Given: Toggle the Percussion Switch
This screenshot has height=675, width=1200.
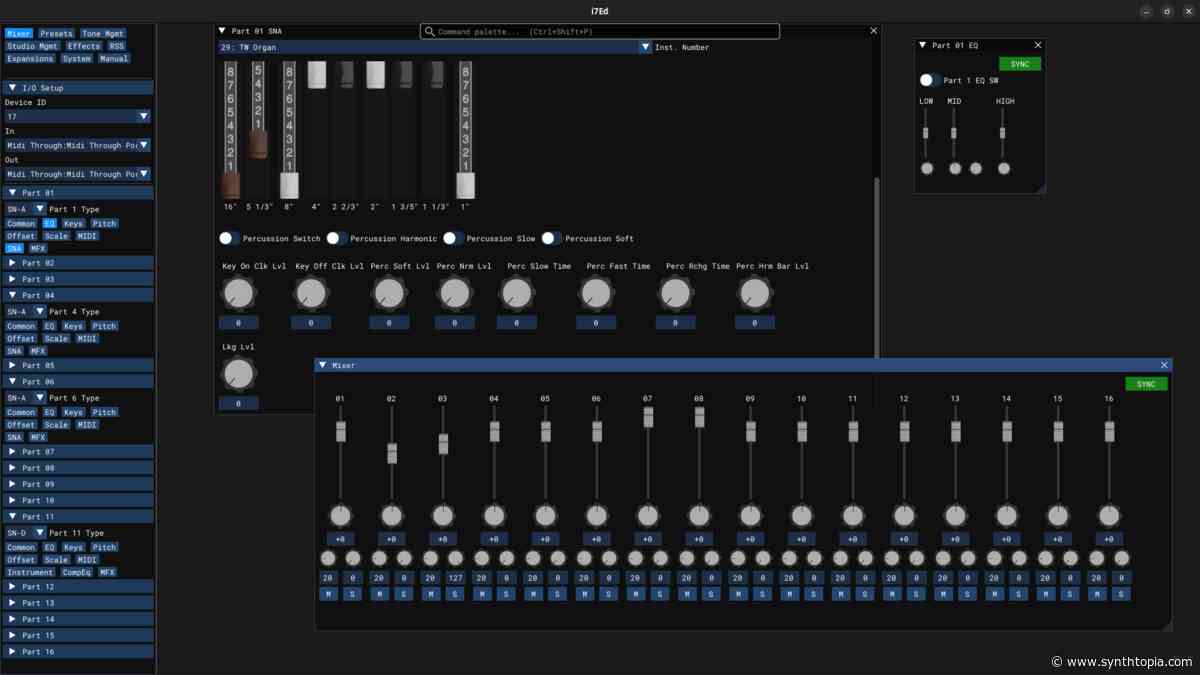Looking at the screenshot, I should point(229,238).
